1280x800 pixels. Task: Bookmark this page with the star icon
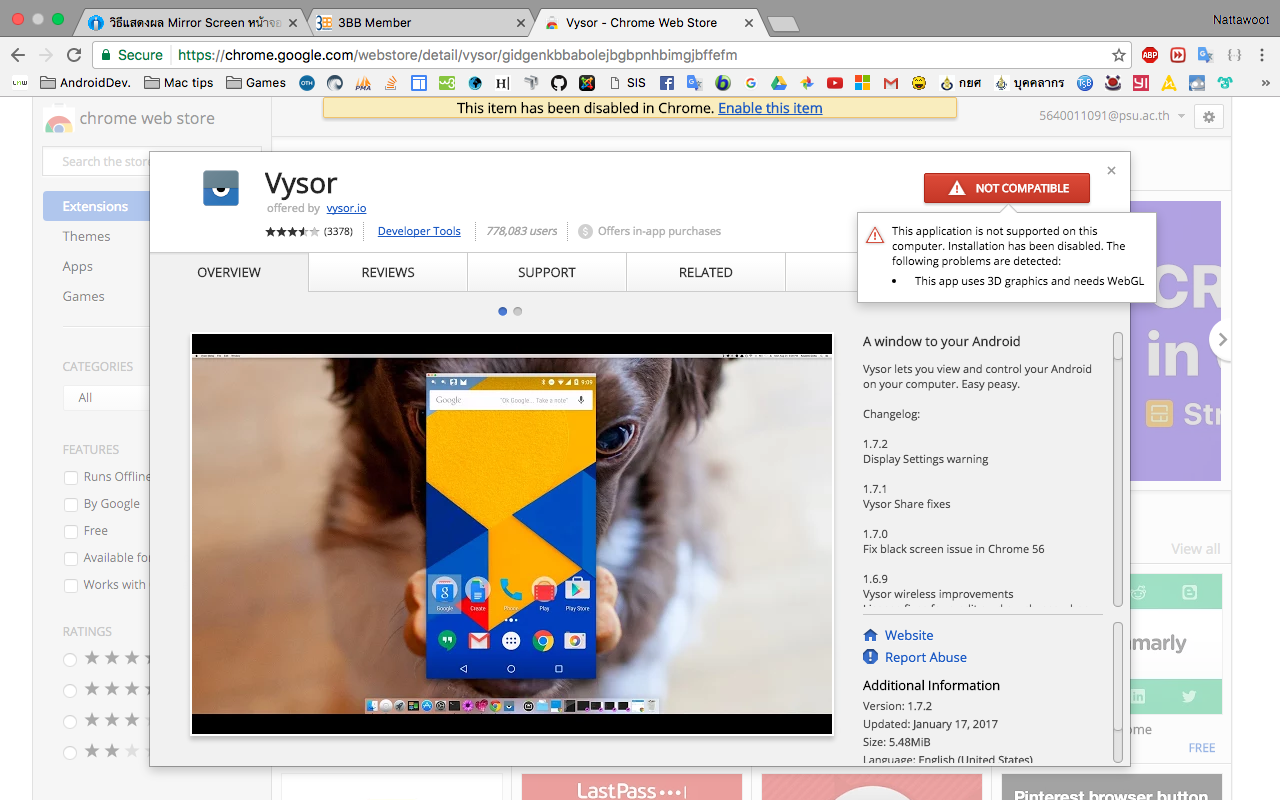point(1119,55)
